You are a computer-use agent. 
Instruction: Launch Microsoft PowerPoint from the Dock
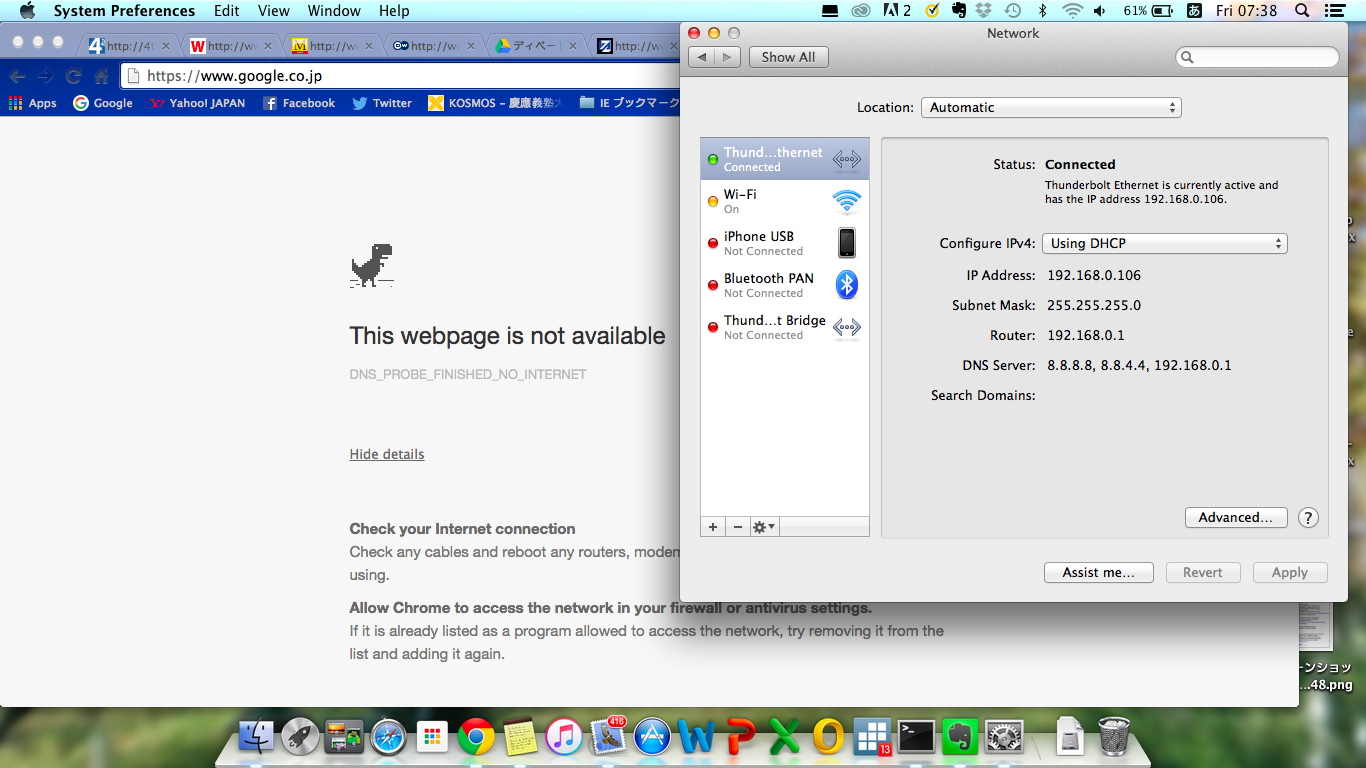point(740,737)
